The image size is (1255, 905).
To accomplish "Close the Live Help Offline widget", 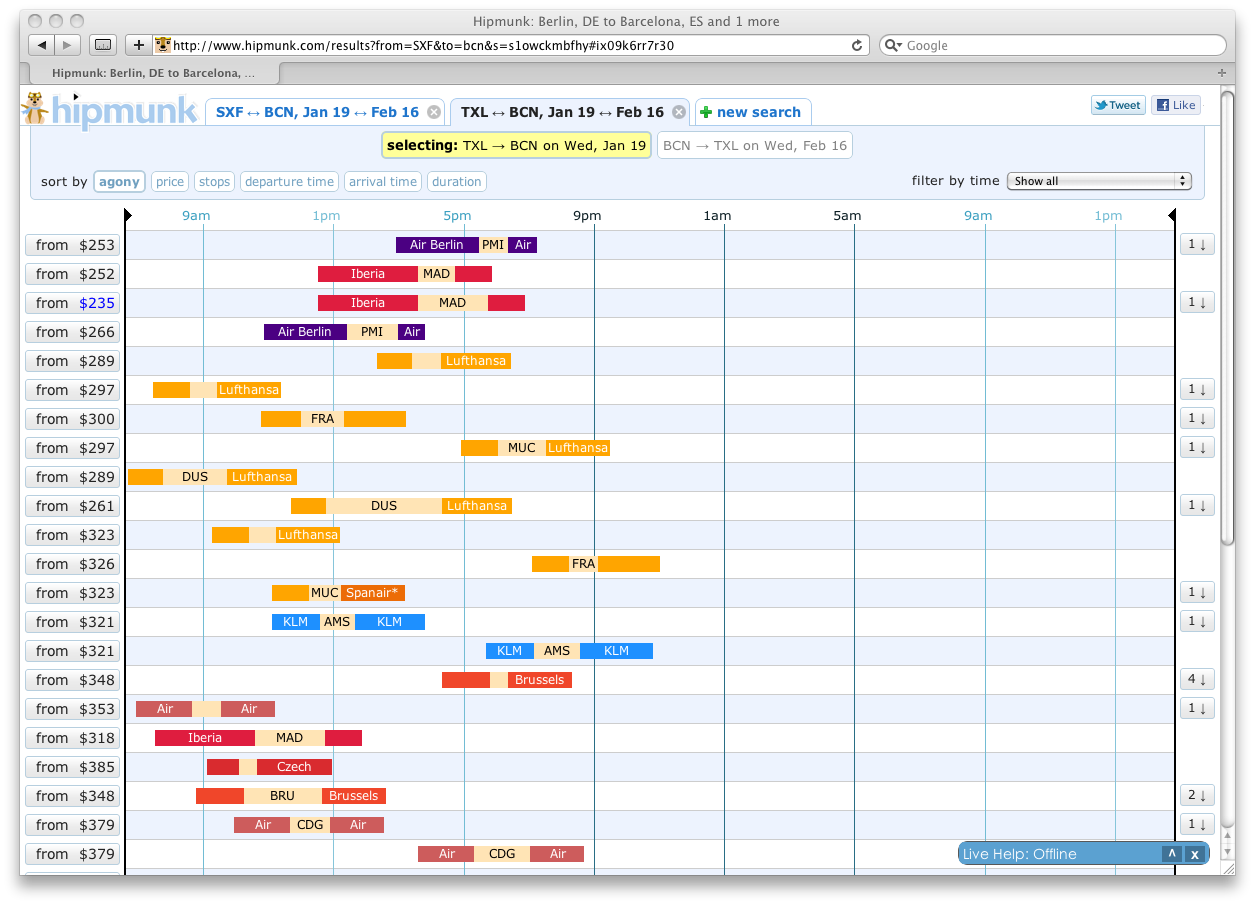I will click(x=1194, y=854).
